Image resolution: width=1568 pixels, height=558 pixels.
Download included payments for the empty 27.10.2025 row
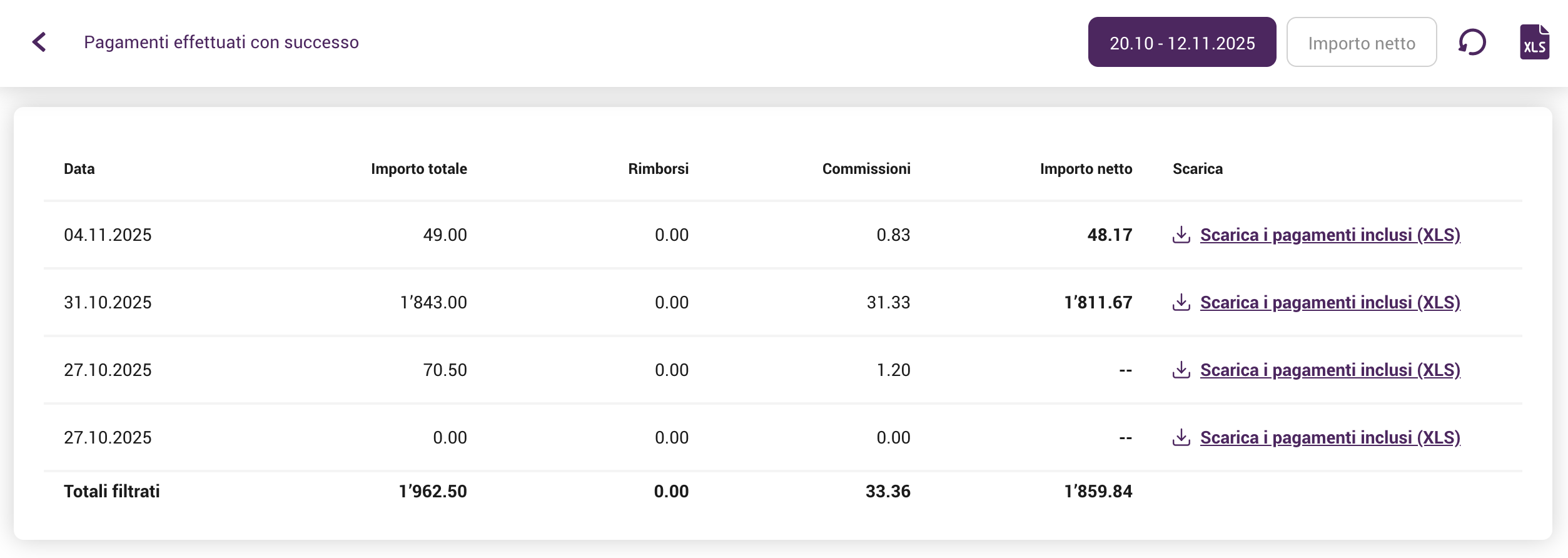point(1330,437)
